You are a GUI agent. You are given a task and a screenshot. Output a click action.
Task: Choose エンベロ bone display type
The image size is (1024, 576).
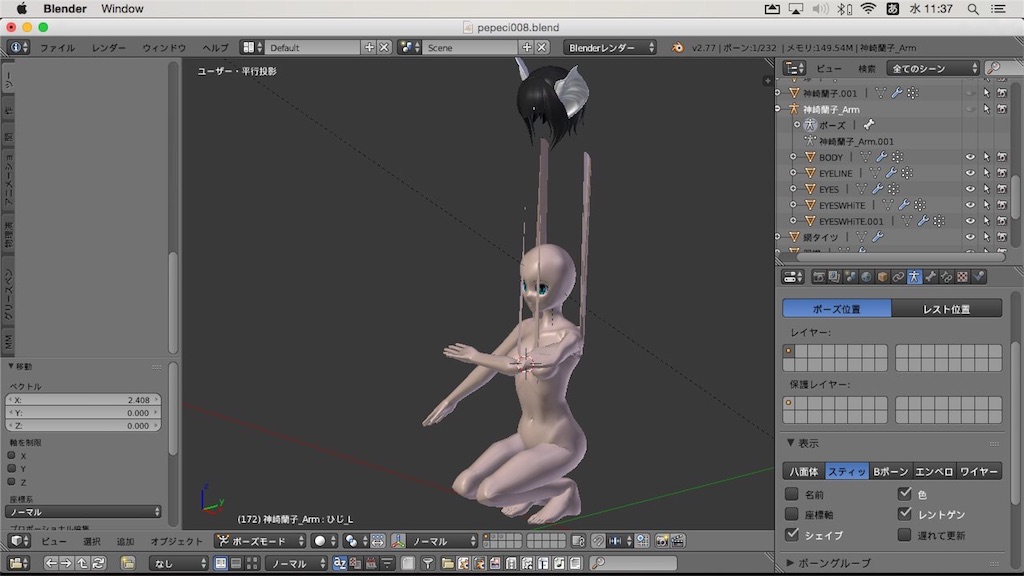click(x=934, y=471)
